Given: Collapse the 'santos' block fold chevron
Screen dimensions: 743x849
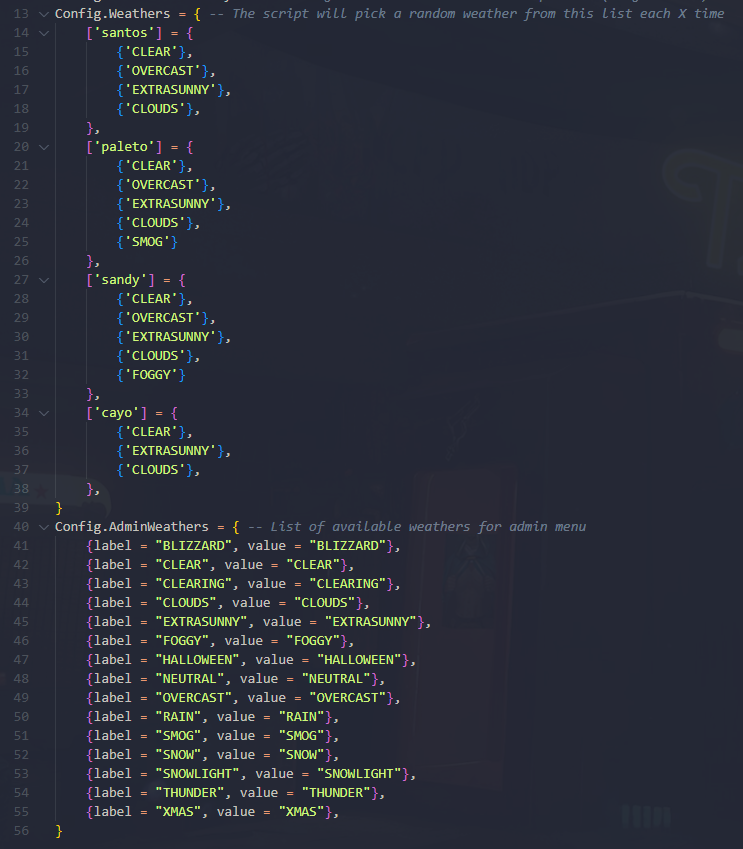Looking at the screenshot, I should point(44,33).
